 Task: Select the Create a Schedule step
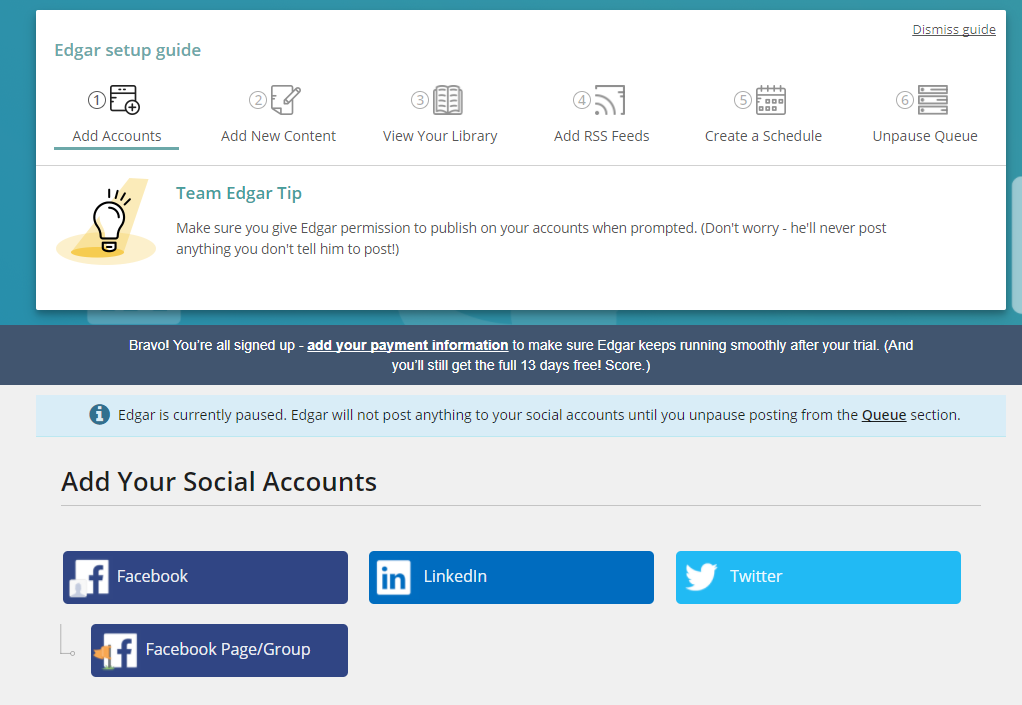pyautogui.click(x=763, y=117)
